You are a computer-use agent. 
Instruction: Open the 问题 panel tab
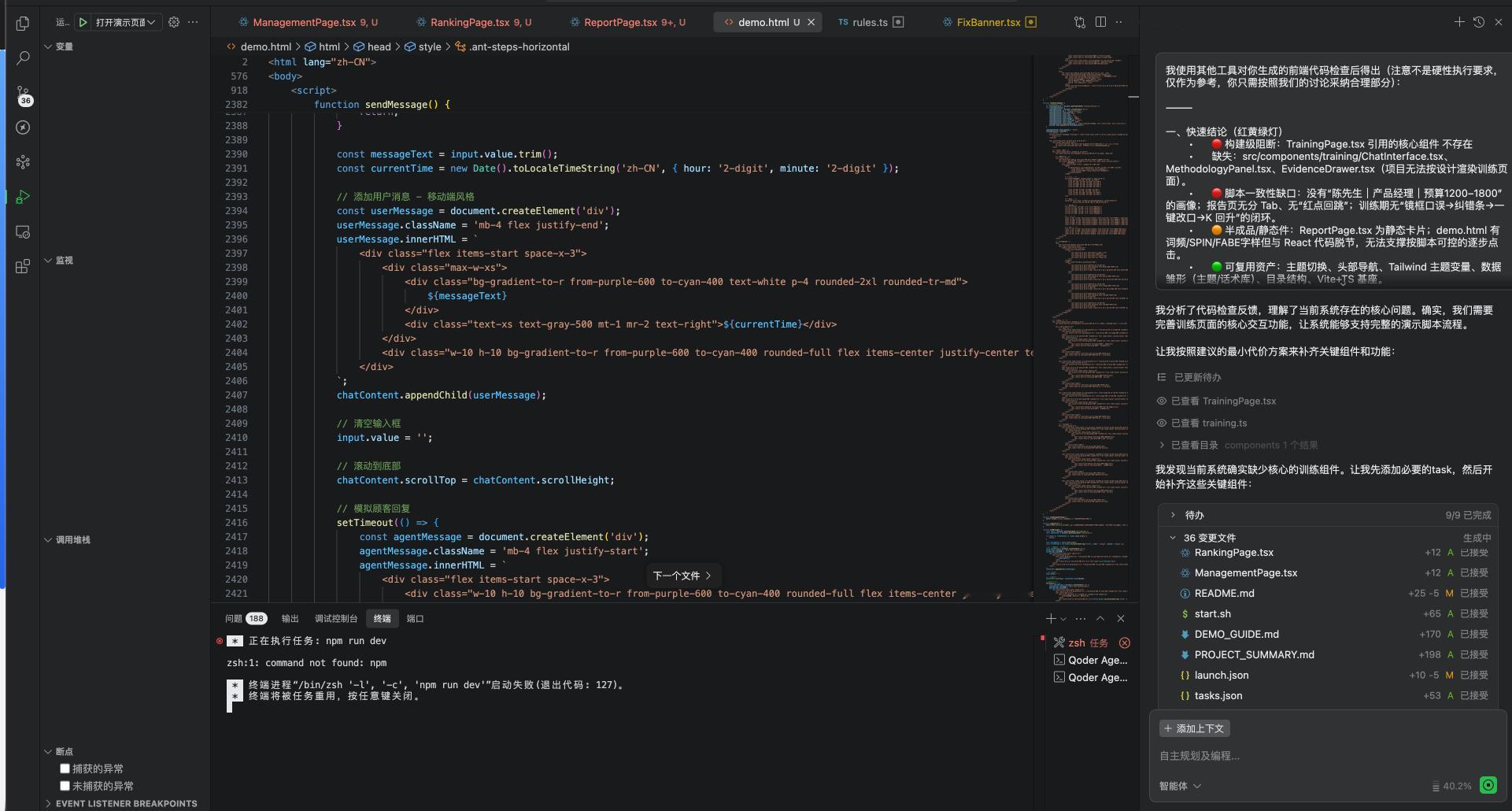(x=246, y=618)
